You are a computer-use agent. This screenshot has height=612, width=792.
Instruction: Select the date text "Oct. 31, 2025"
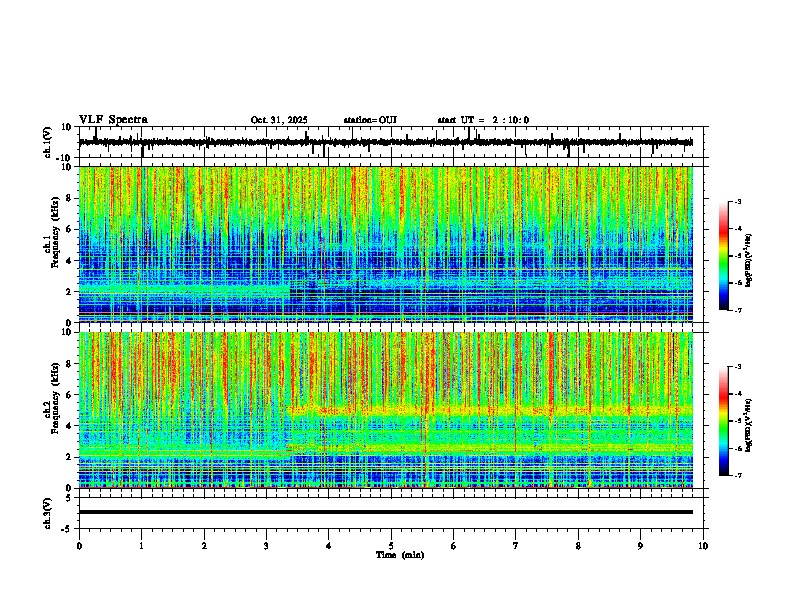click(279, 120)
